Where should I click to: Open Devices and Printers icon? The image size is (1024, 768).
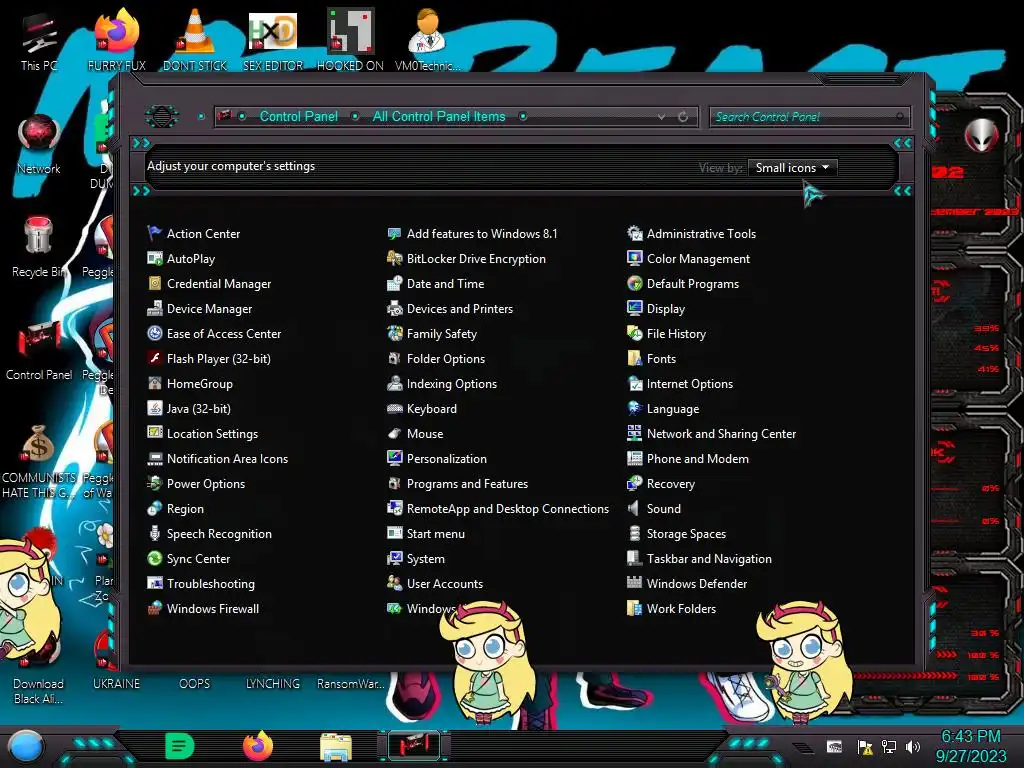(x=394, y=308)
